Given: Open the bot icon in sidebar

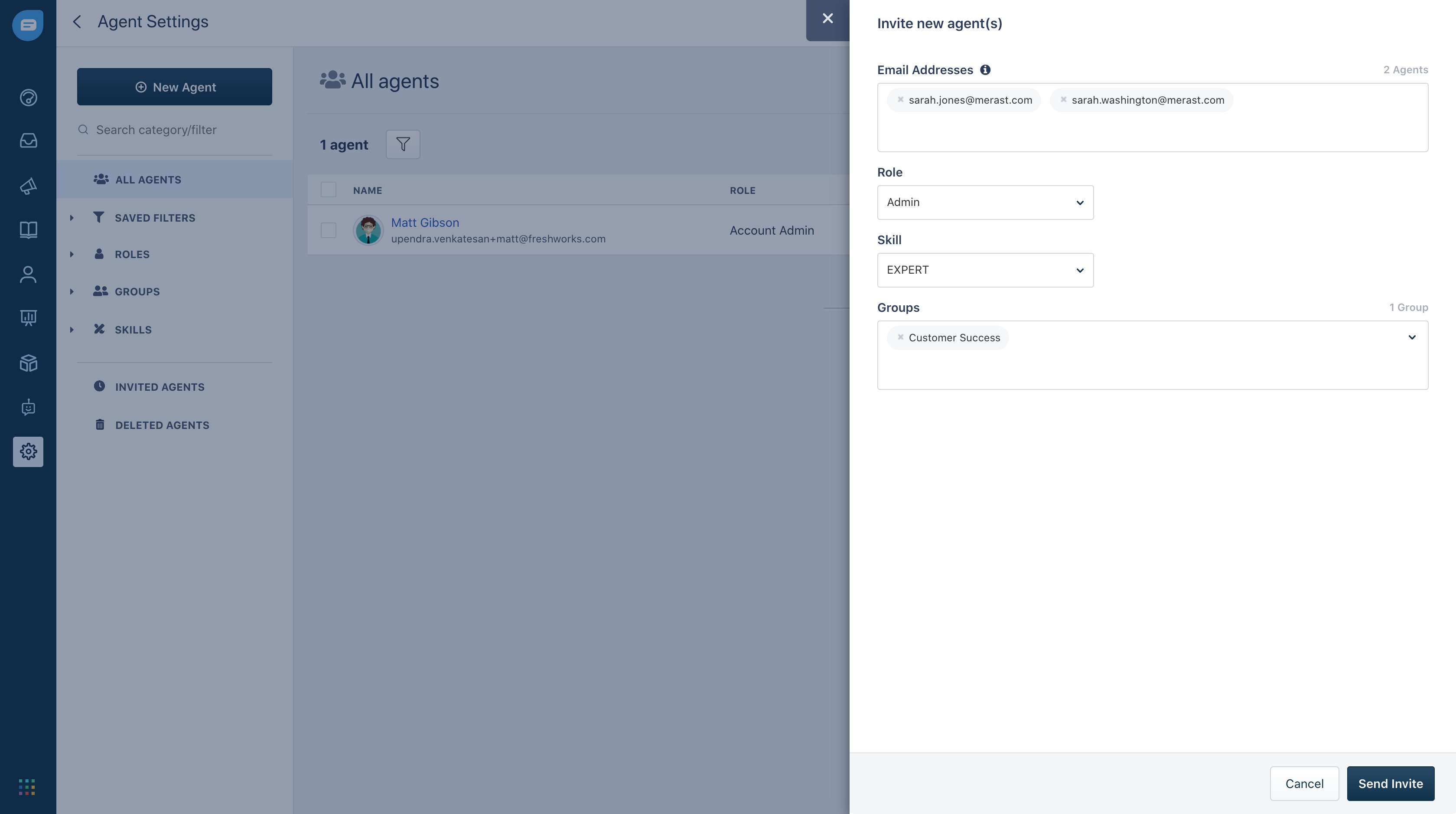Looking at the screenshot, I should click(x=28, y=407).
